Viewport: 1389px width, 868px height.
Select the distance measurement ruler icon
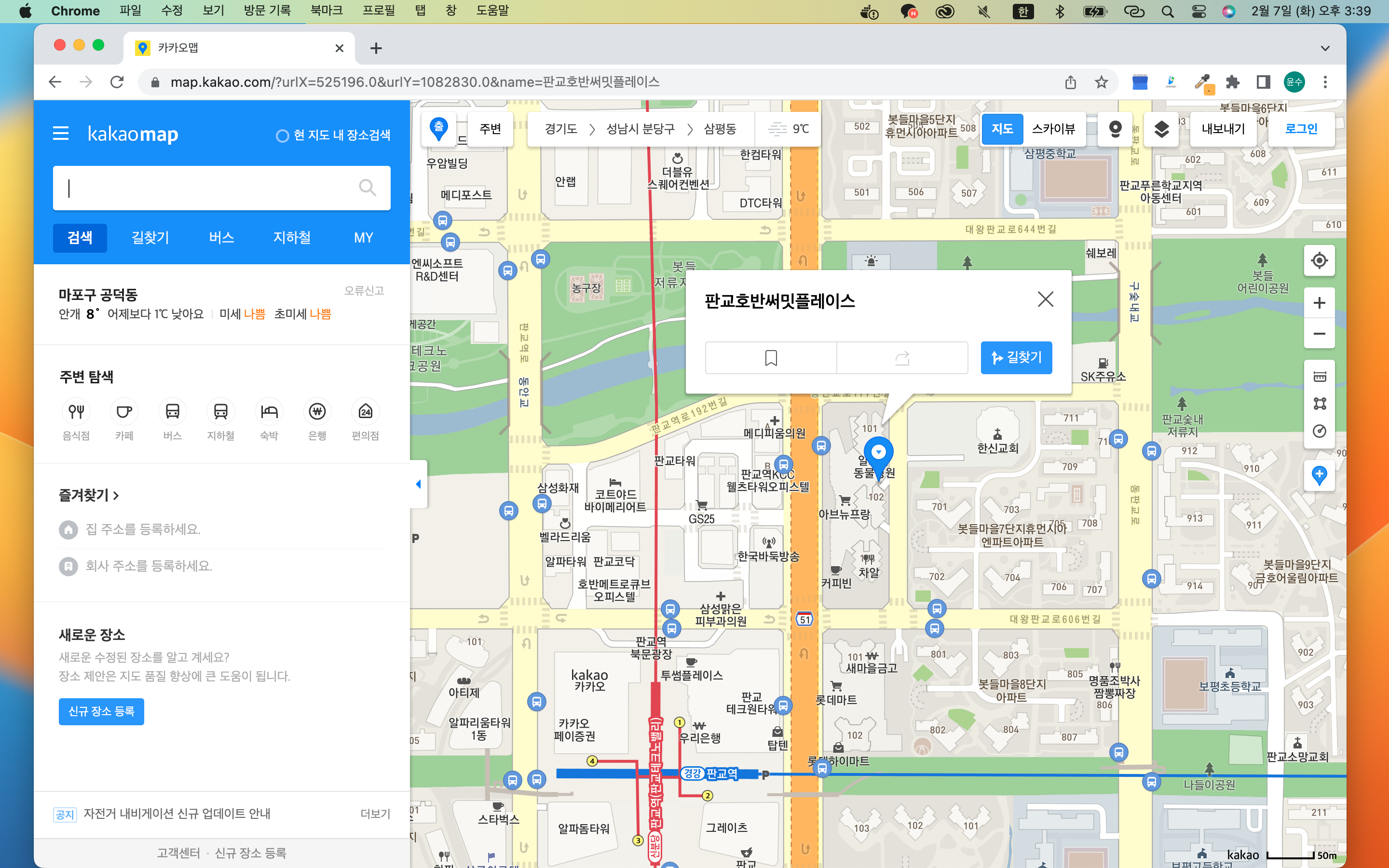pos(1319,376)
